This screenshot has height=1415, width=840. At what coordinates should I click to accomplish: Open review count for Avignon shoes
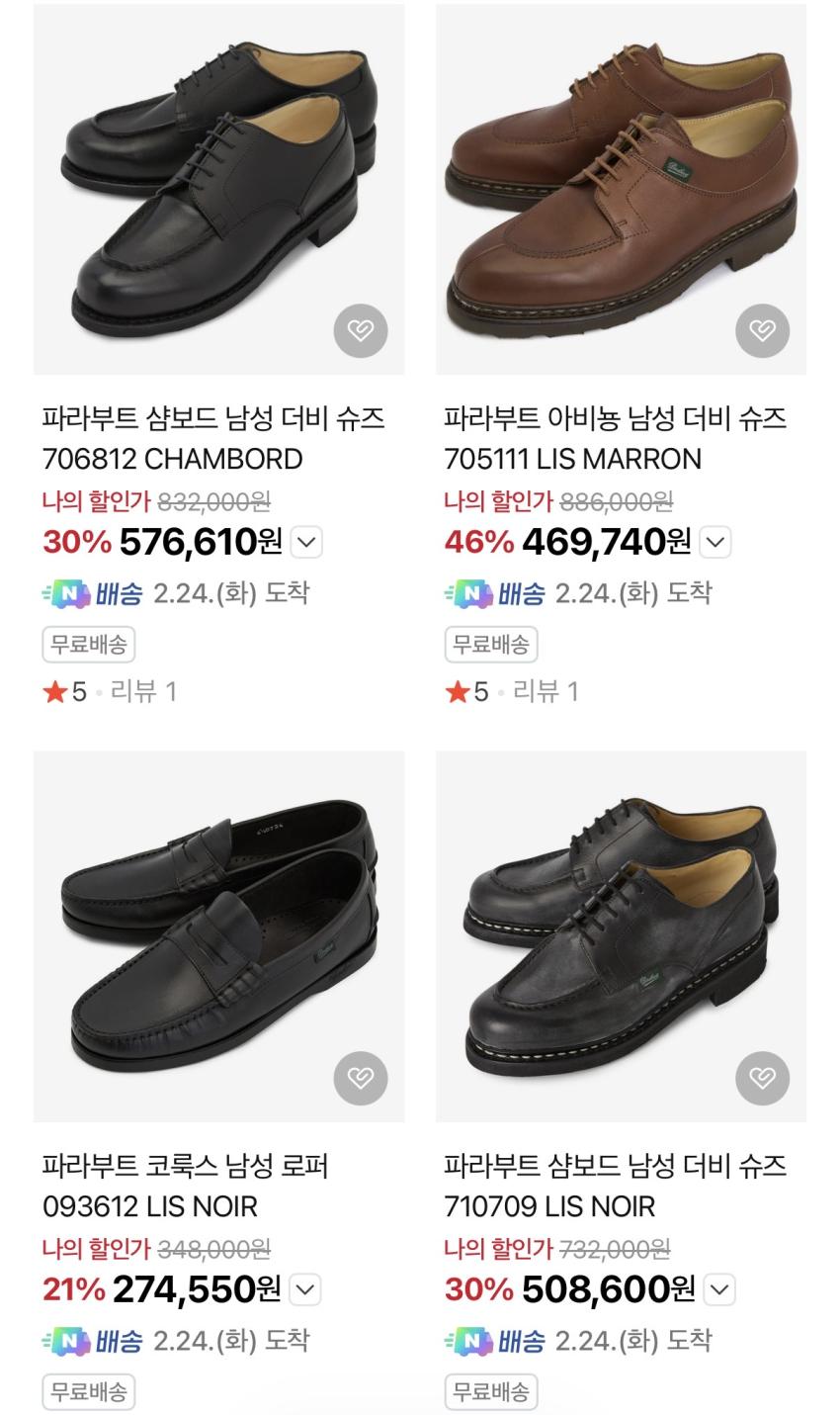tap(546, 692)
